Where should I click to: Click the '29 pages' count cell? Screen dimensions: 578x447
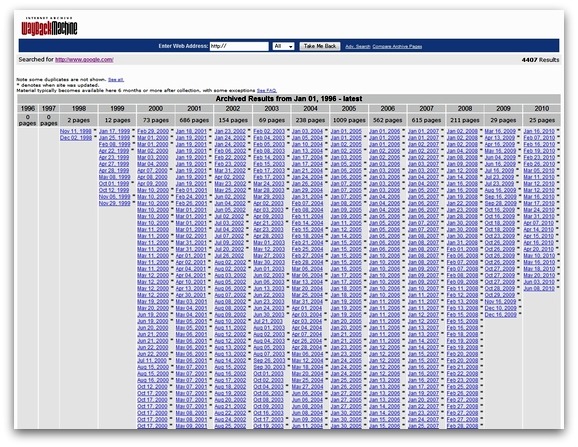(503, 120)
